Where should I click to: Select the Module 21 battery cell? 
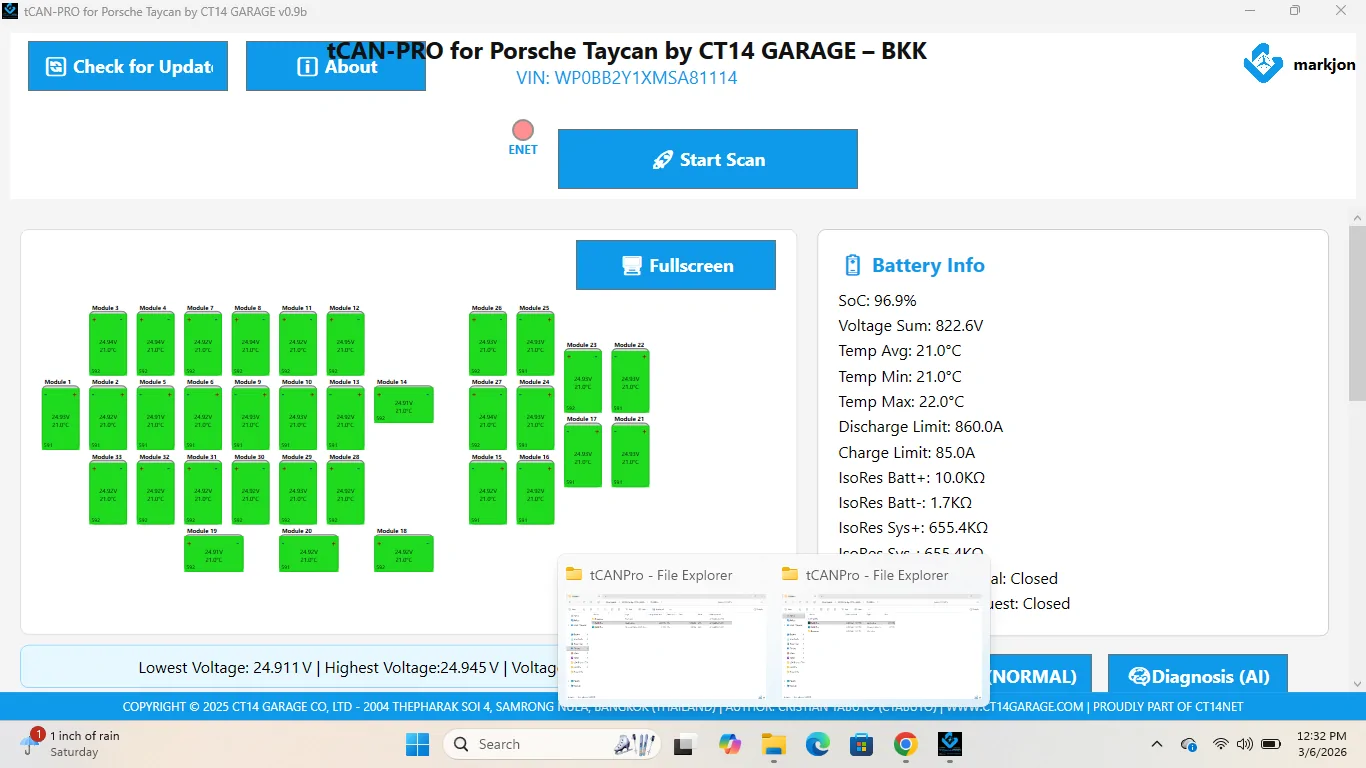(631, 456)
